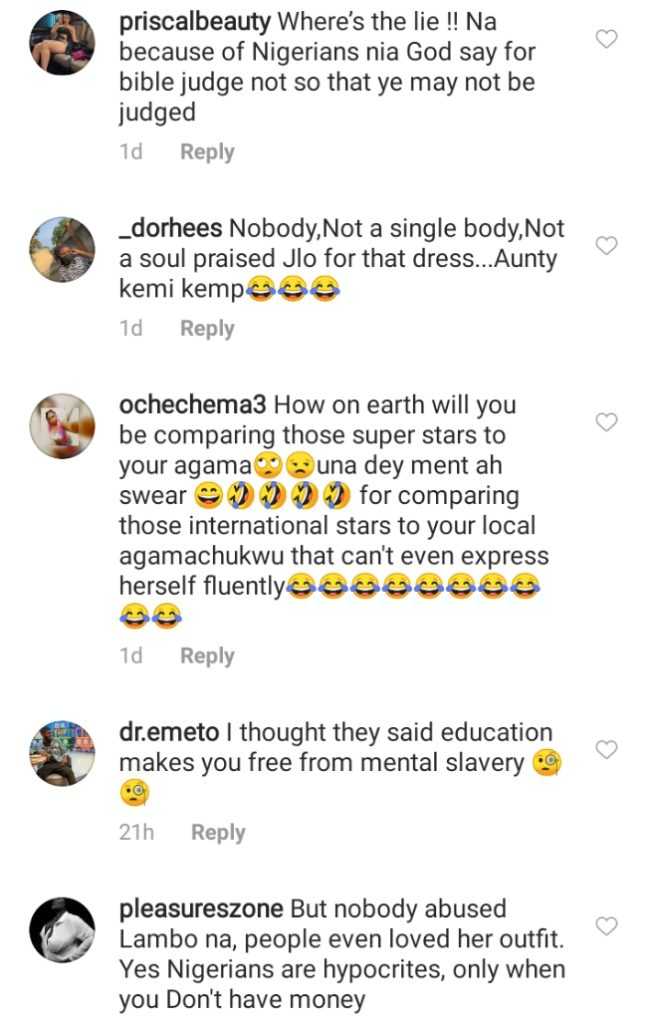Reply to dr.emeto's education comment
Viewport: 658px width, 1024px height.
[218, 832]
